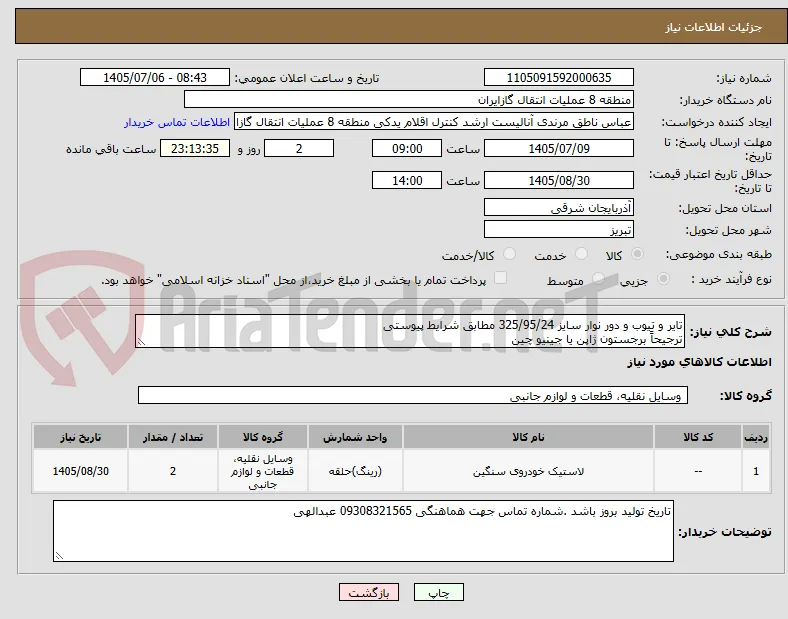The image size is (788, 619).
Task: Select the کالا/خدمت radio button
Action: tap(510, 254)
